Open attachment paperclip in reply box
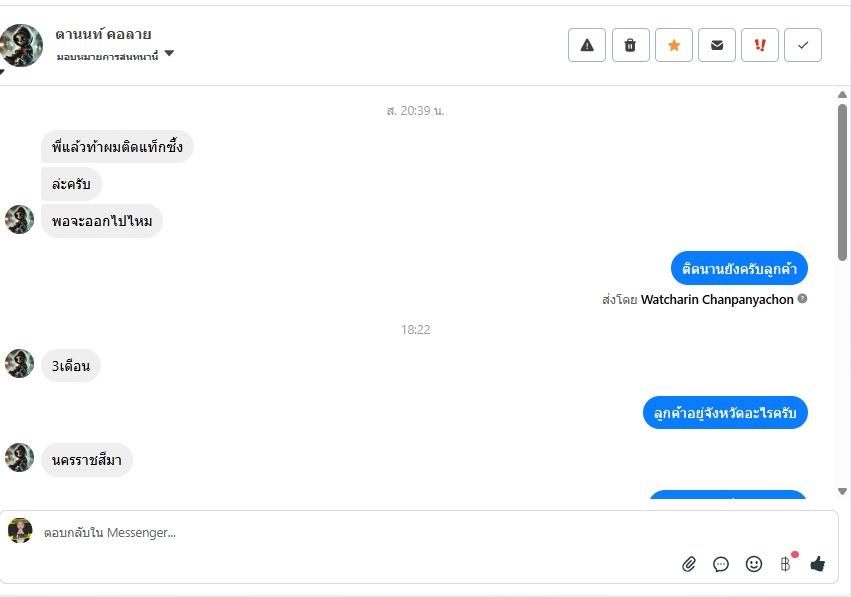This screenshot has height=597, width=851. click(x=689, y=564)
